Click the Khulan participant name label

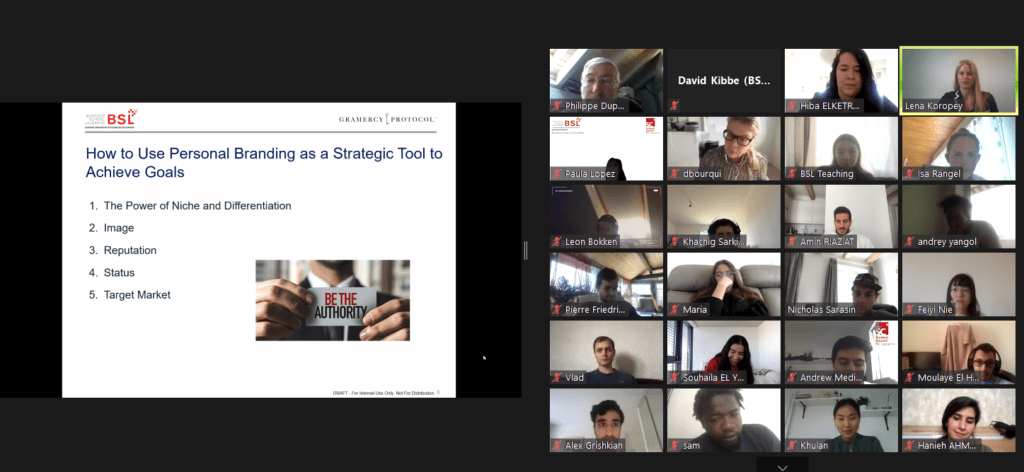point(814,445)
